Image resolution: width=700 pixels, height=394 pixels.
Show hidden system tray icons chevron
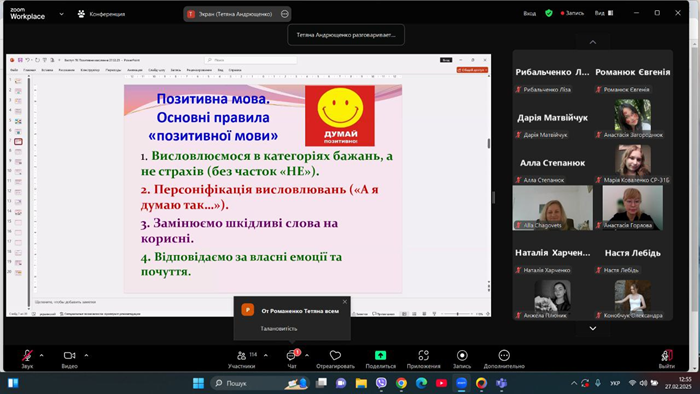click(x=574, y=383)
